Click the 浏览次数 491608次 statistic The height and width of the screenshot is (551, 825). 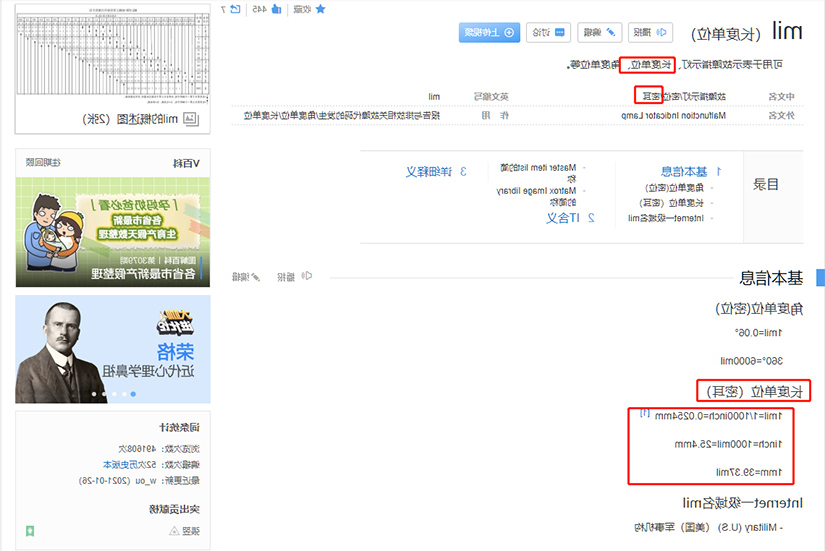point(159,449)
